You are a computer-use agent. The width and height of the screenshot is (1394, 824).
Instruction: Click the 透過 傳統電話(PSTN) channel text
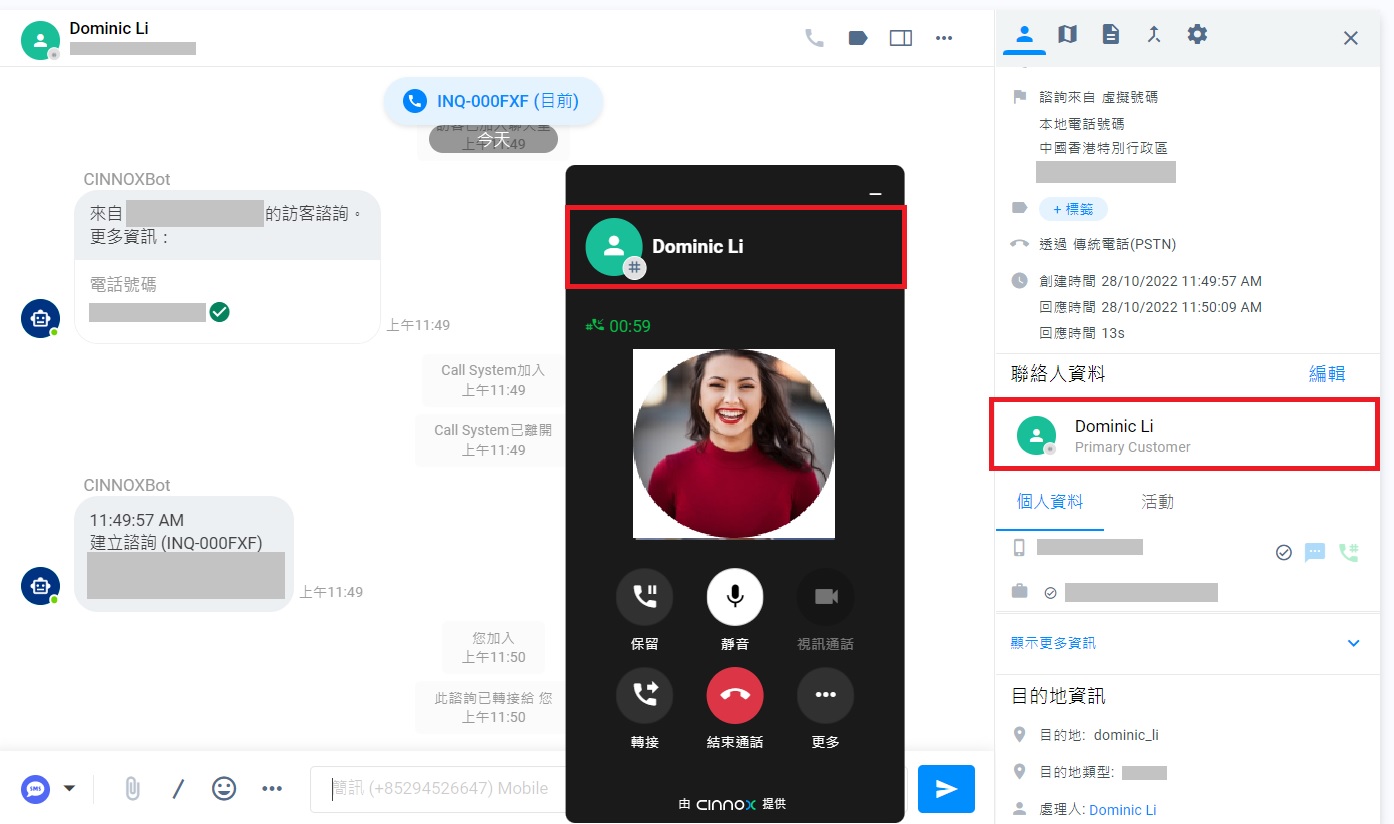pyautogui.click(x=1108, y=244)
